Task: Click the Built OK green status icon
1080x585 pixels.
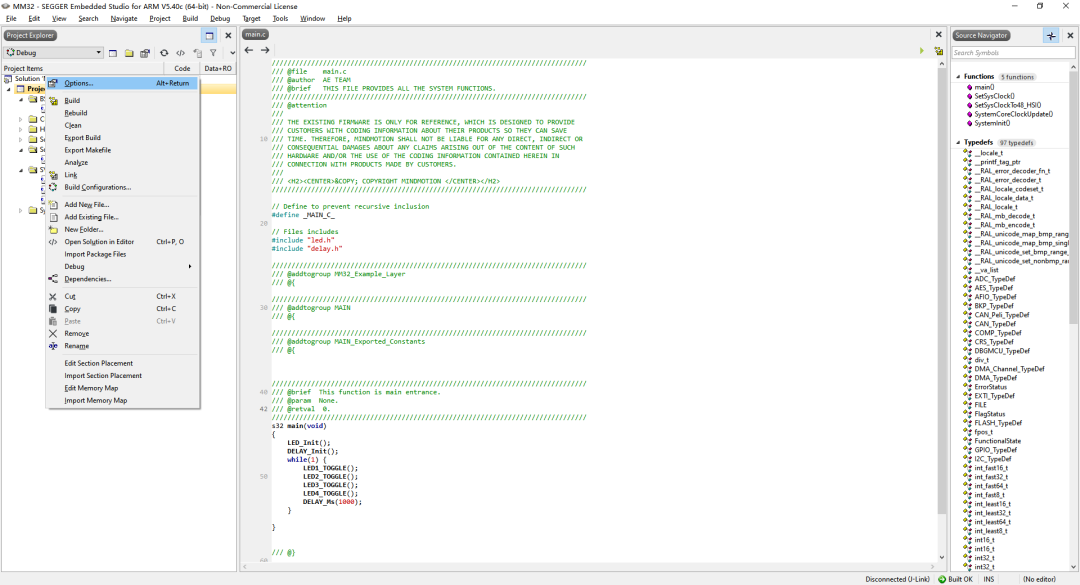Action: (942, 579)
